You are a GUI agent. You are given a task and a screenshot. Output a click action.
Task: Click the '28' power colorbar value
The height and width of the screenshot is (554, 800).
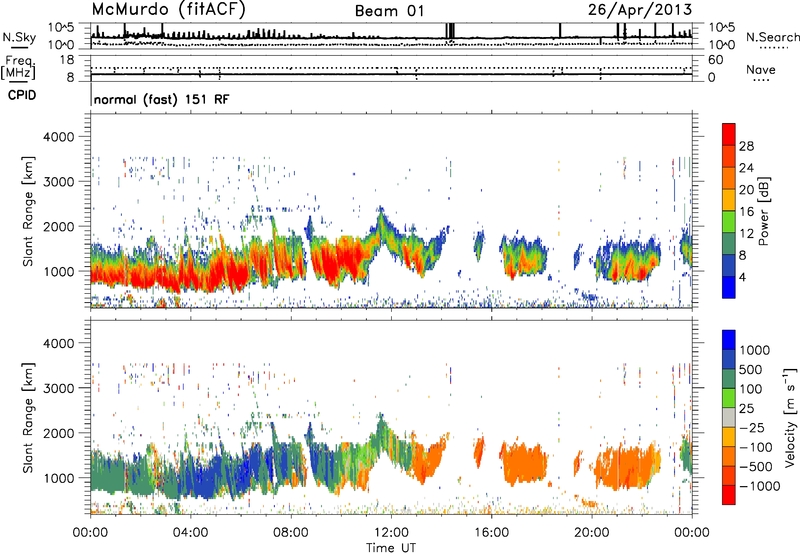pos(746,146)
